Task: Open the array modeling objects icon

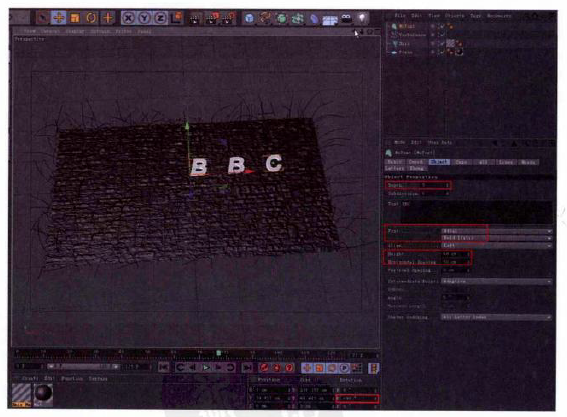Action: 298,18
